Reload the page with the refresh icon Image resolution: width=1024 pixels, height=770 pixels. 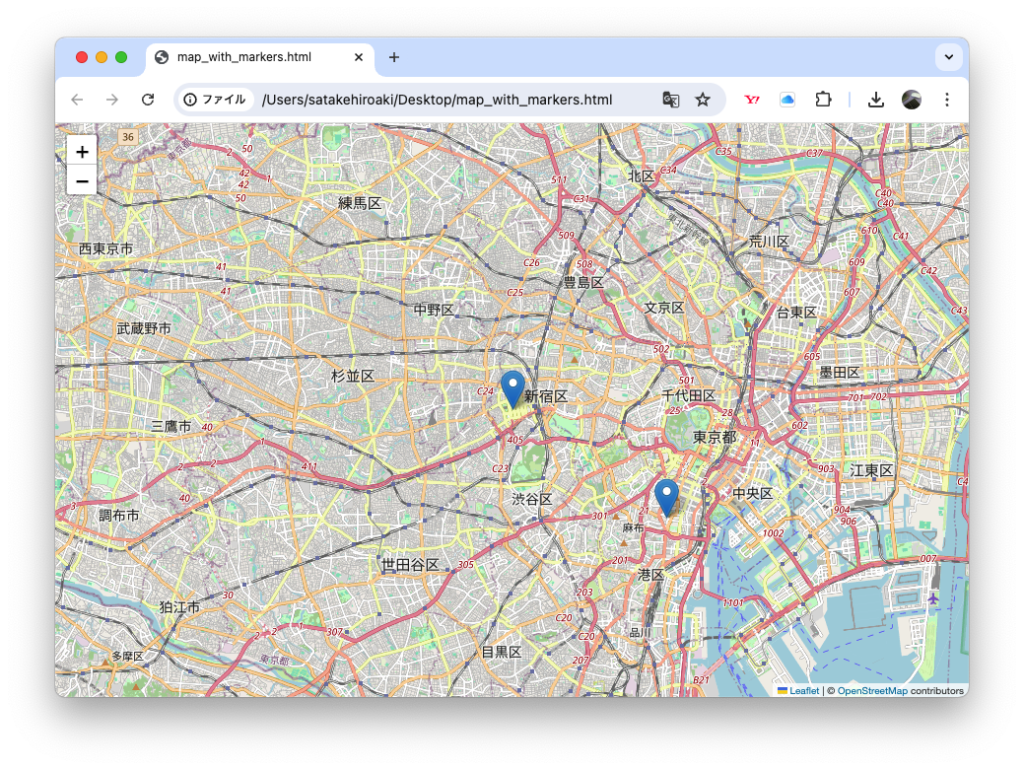pos(147,99)
